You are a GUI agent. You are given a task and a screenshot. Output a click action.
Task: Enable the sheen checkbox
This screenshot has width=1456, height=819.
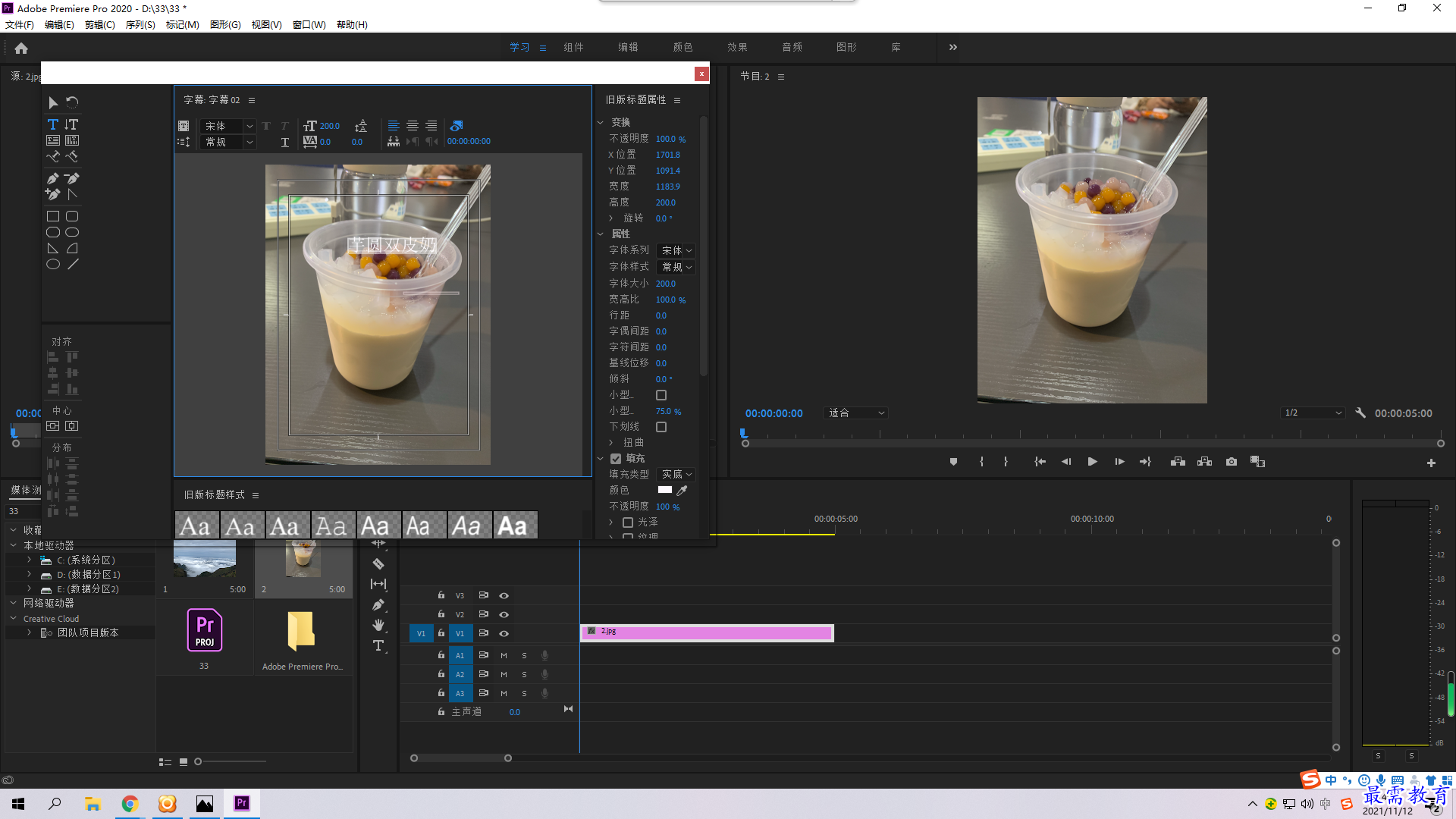pos(628,522)
